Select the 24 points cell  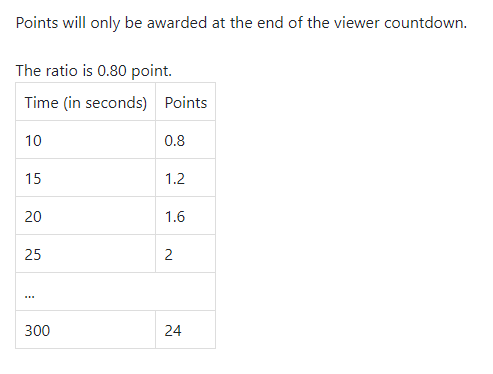(185, 330)
